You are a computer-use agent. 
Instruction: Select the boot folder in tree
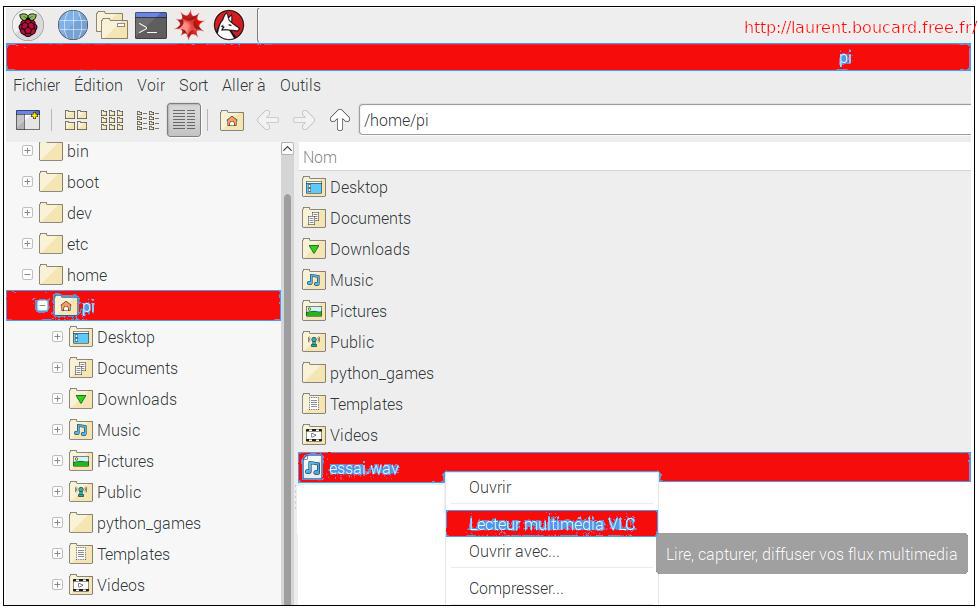(x=70, y=182)
